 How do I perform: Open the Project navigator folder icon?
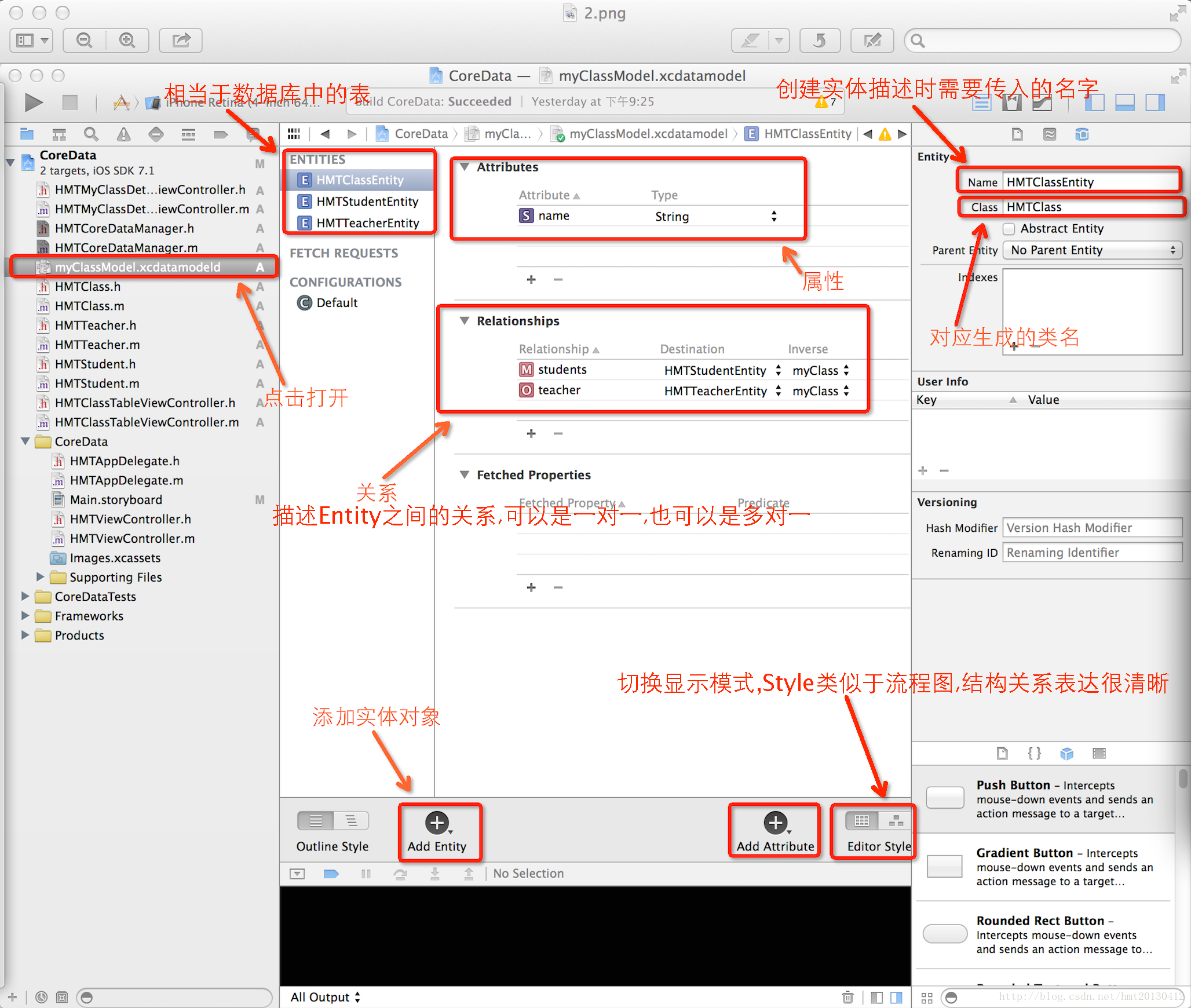coord(27,134)
